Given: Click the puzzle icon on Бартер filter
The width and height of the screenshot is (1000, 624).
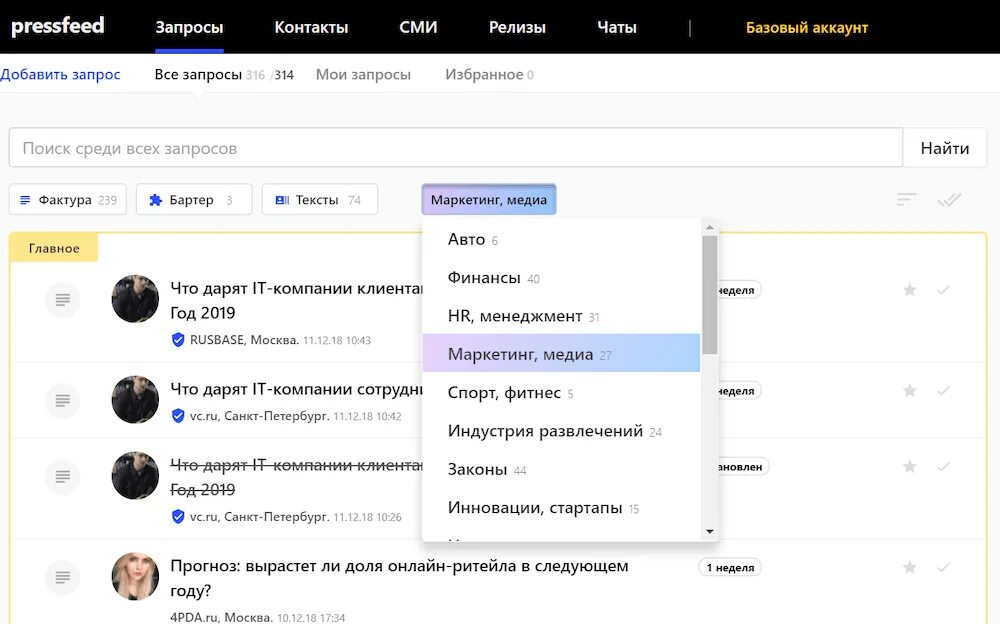Looking at the screenshot, I should tap(155, 199).
